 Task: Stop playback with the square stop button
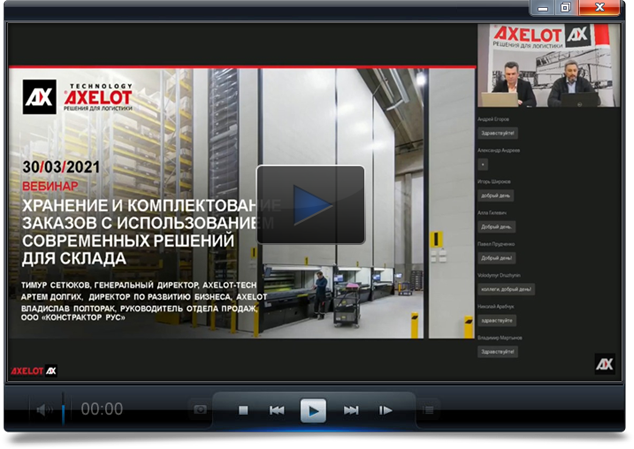[243, 411]
